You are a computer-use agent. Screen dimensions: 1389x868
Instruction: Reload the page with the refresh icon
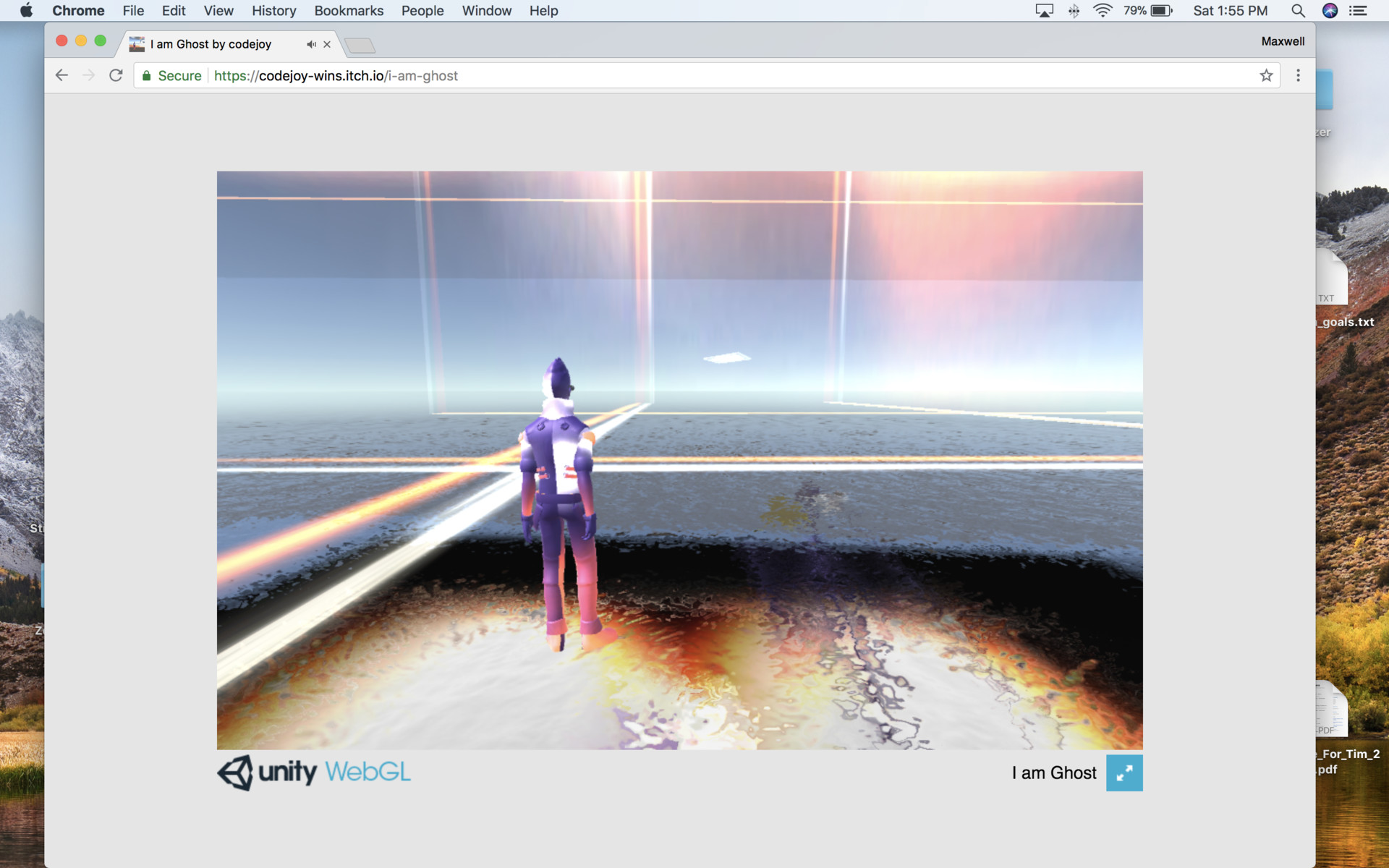116,75
